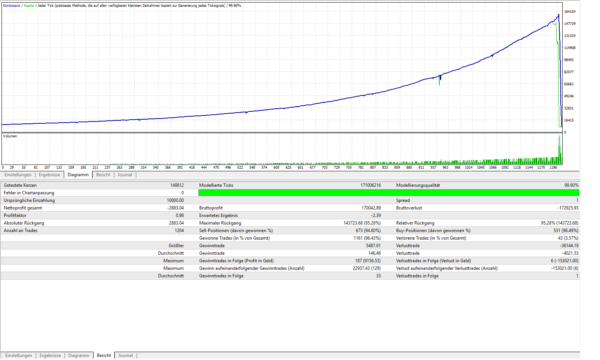Click the 171006216 modelled ticks value
This screenshot has height=360, width=600.
click(370, 185)
